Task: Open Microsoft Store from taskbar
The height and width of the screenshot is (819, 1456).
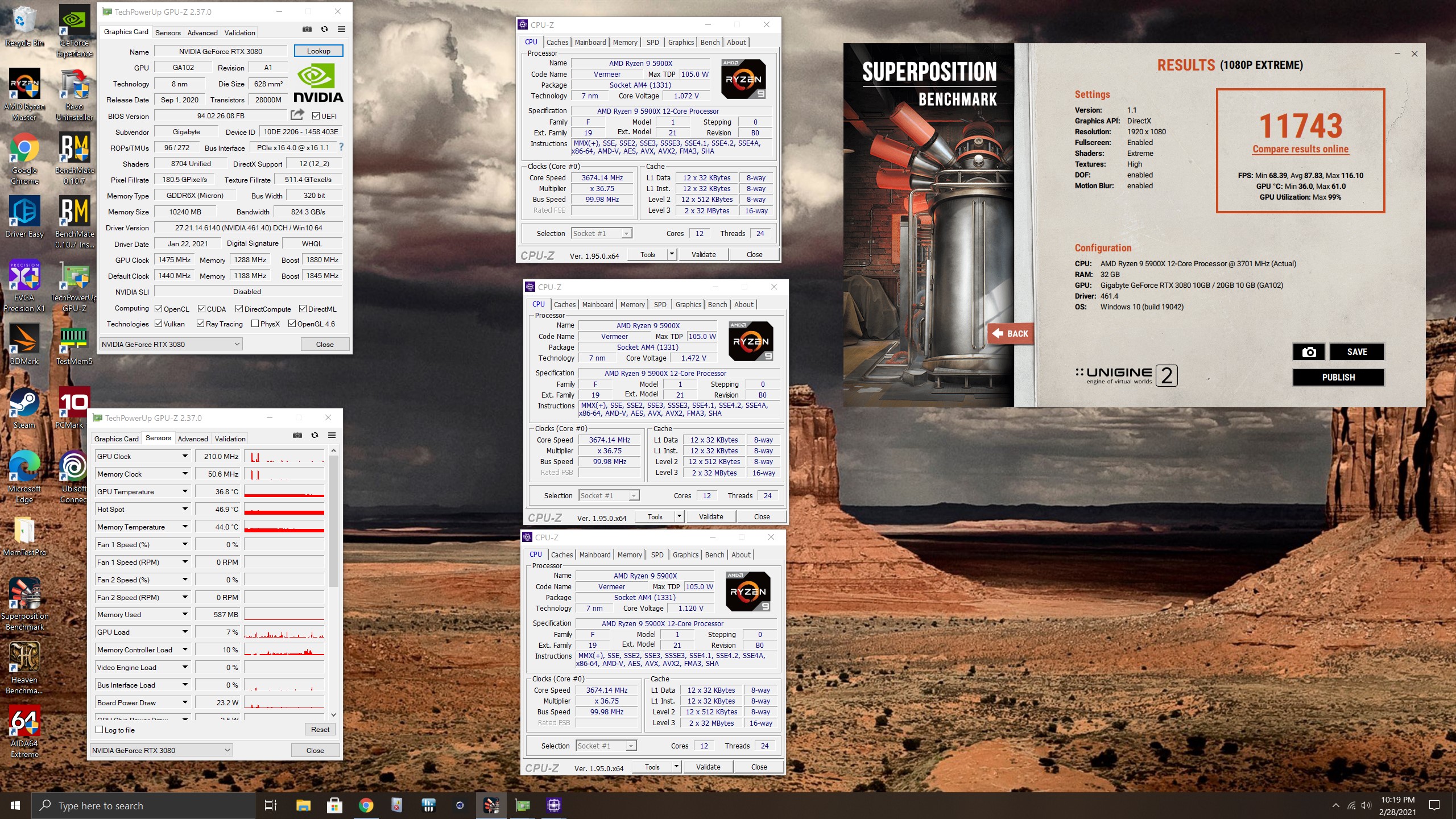Action: tap(334, 805)
